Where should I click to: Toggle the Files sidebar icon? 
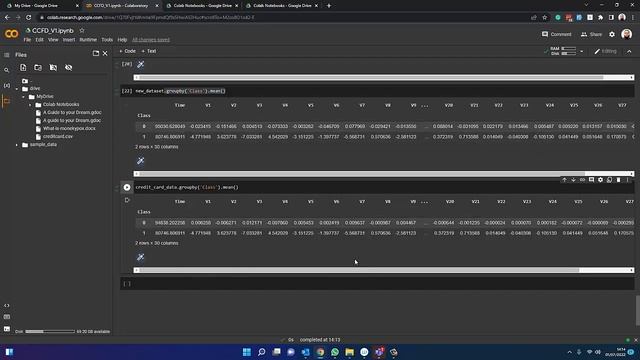pyautogui.click(x=7, y=100)
